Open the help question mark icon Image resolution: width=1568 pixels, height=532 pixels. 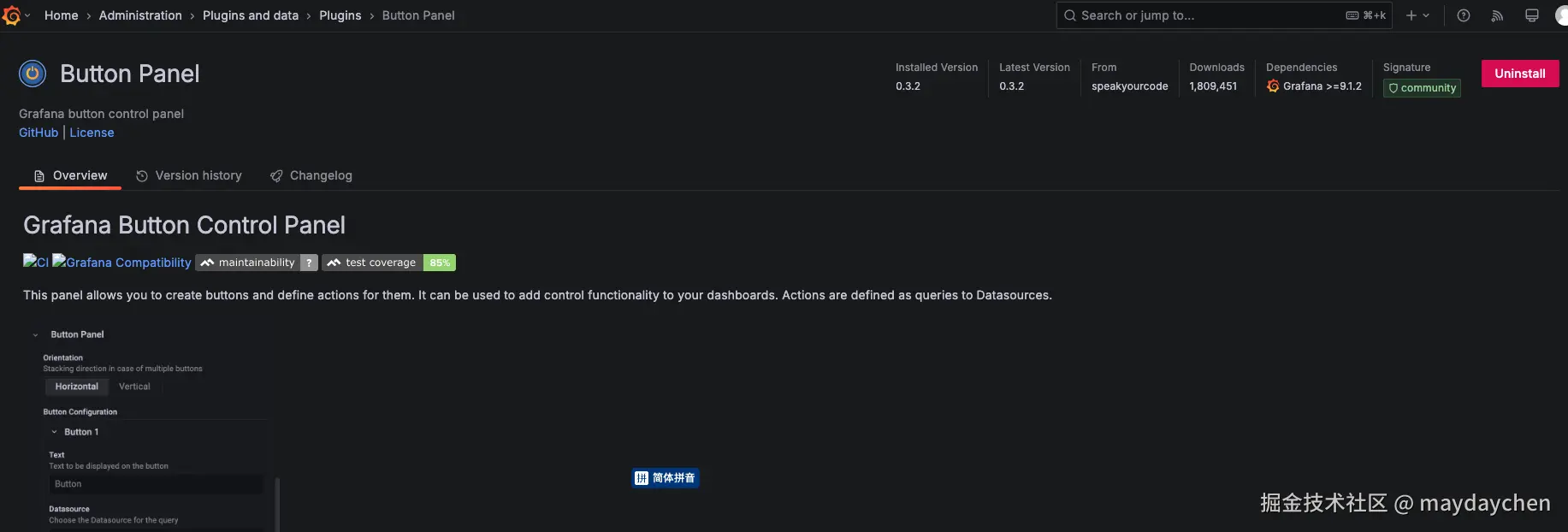[1464, 15]
